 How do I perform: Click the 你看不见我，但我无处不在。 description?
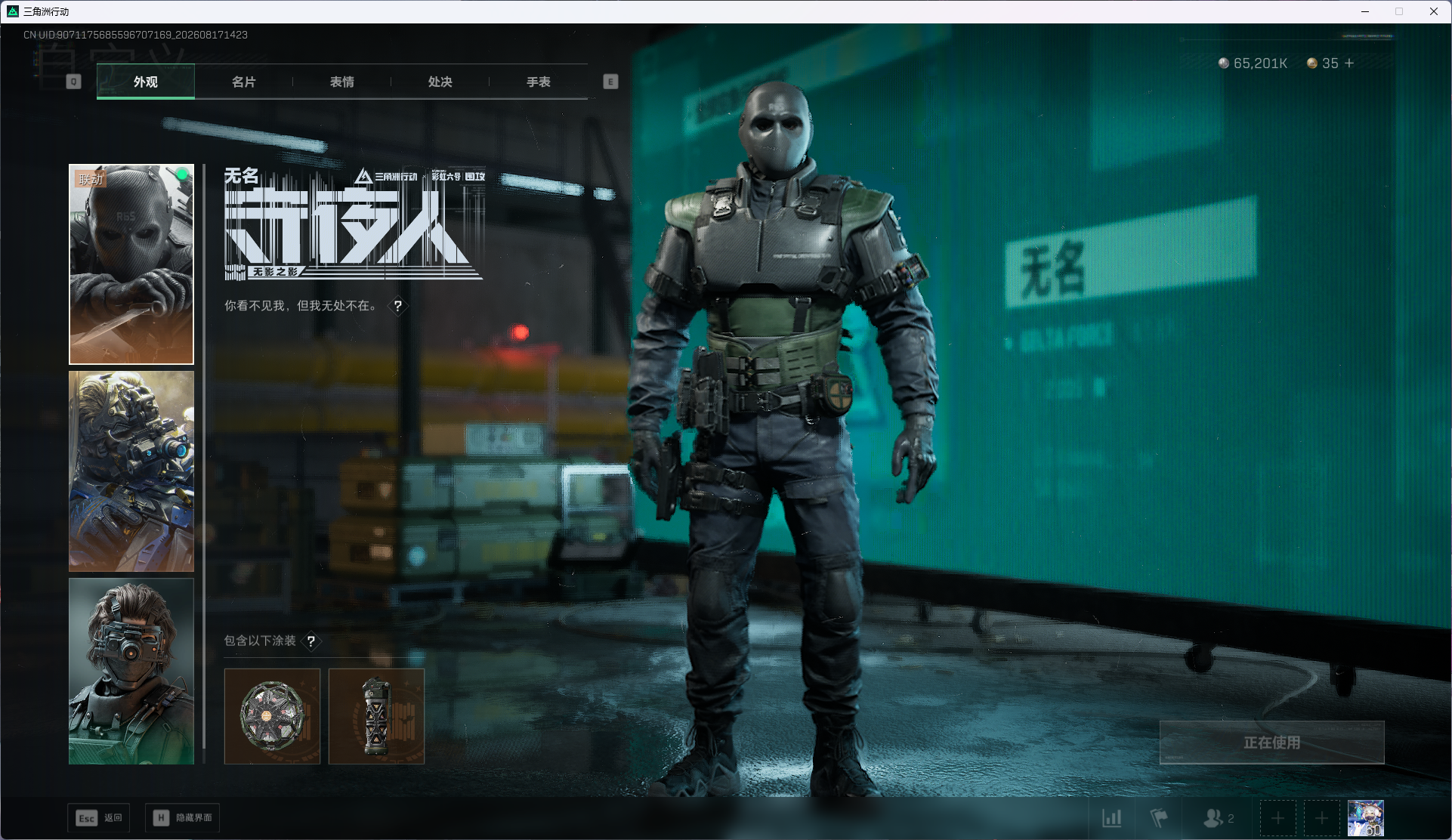(301, 306)
